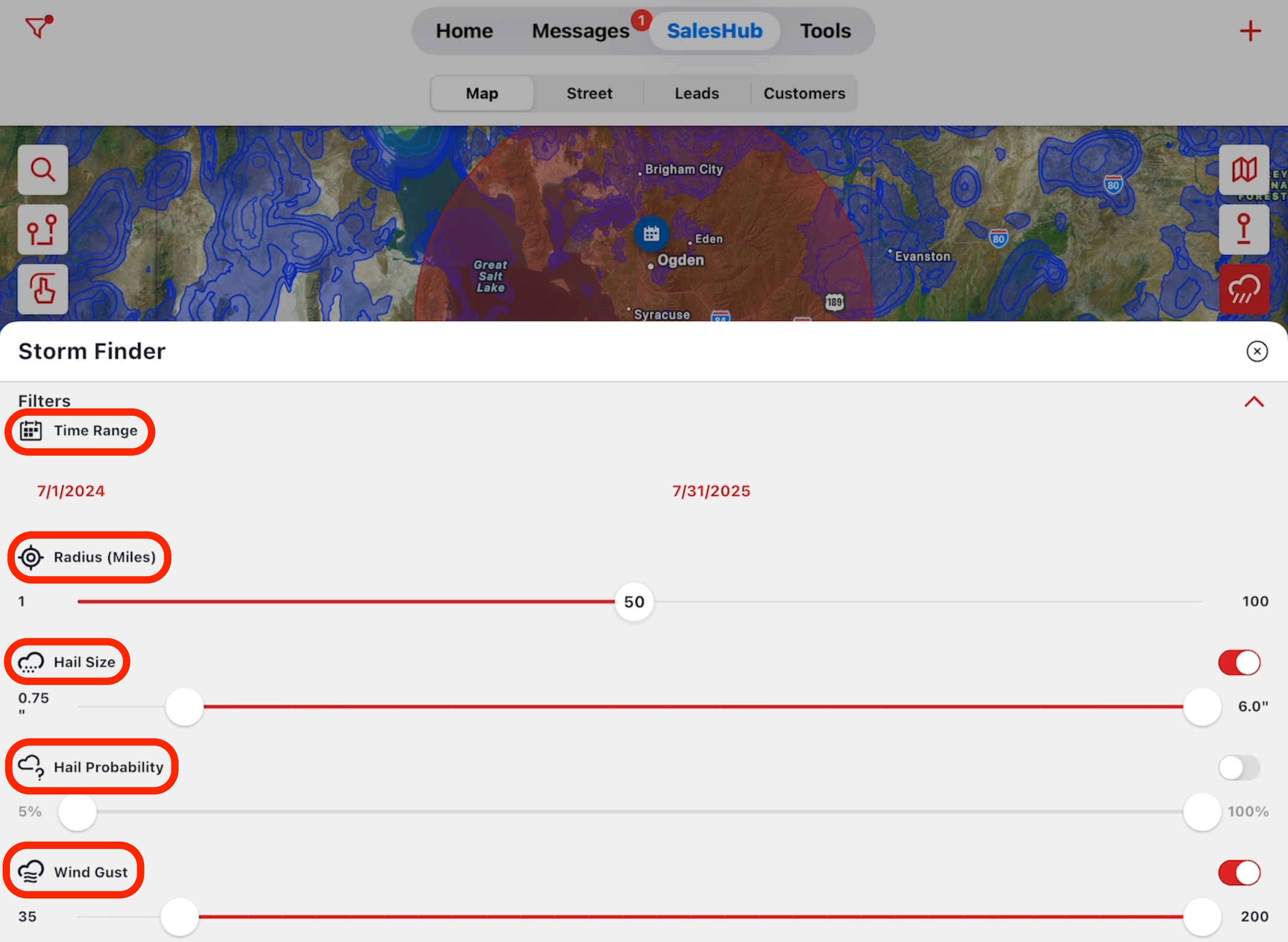Screen dimensions: 1288x942
Task: Select the drop pin tool
Action: click(x=1243, y=230)
